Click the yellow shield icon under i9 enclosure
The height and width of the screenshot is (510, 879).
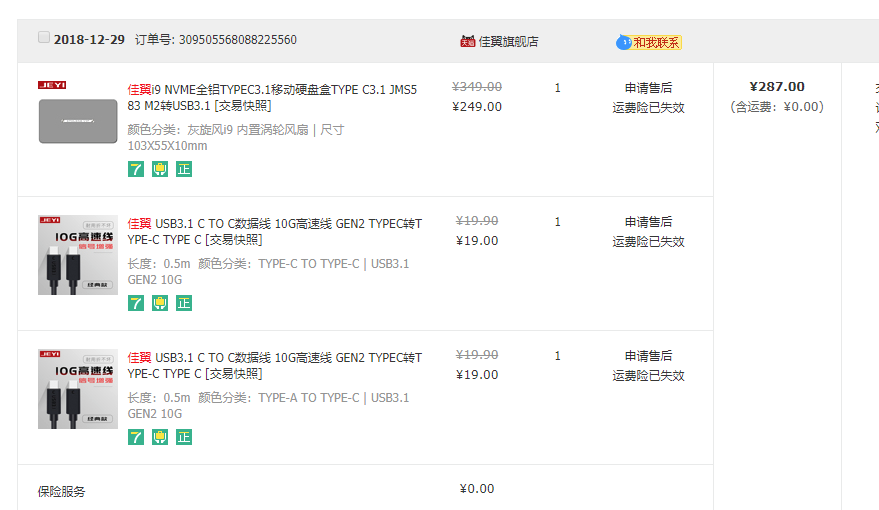[160, 169]
